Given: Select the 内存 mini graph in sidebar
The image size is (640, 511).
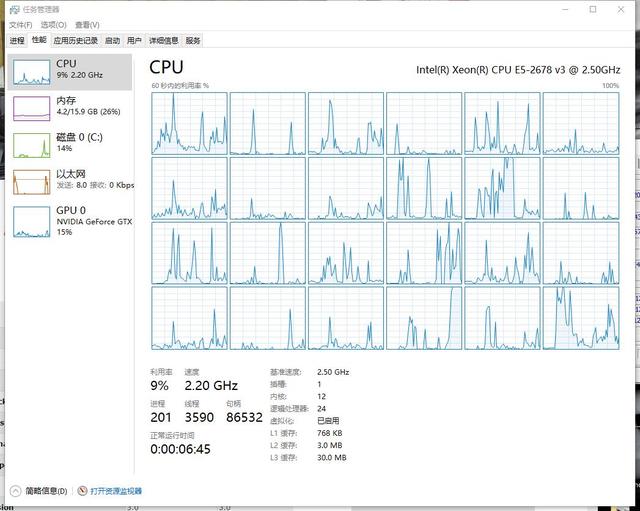Looking at the screenshot, I should pos(31,109).
